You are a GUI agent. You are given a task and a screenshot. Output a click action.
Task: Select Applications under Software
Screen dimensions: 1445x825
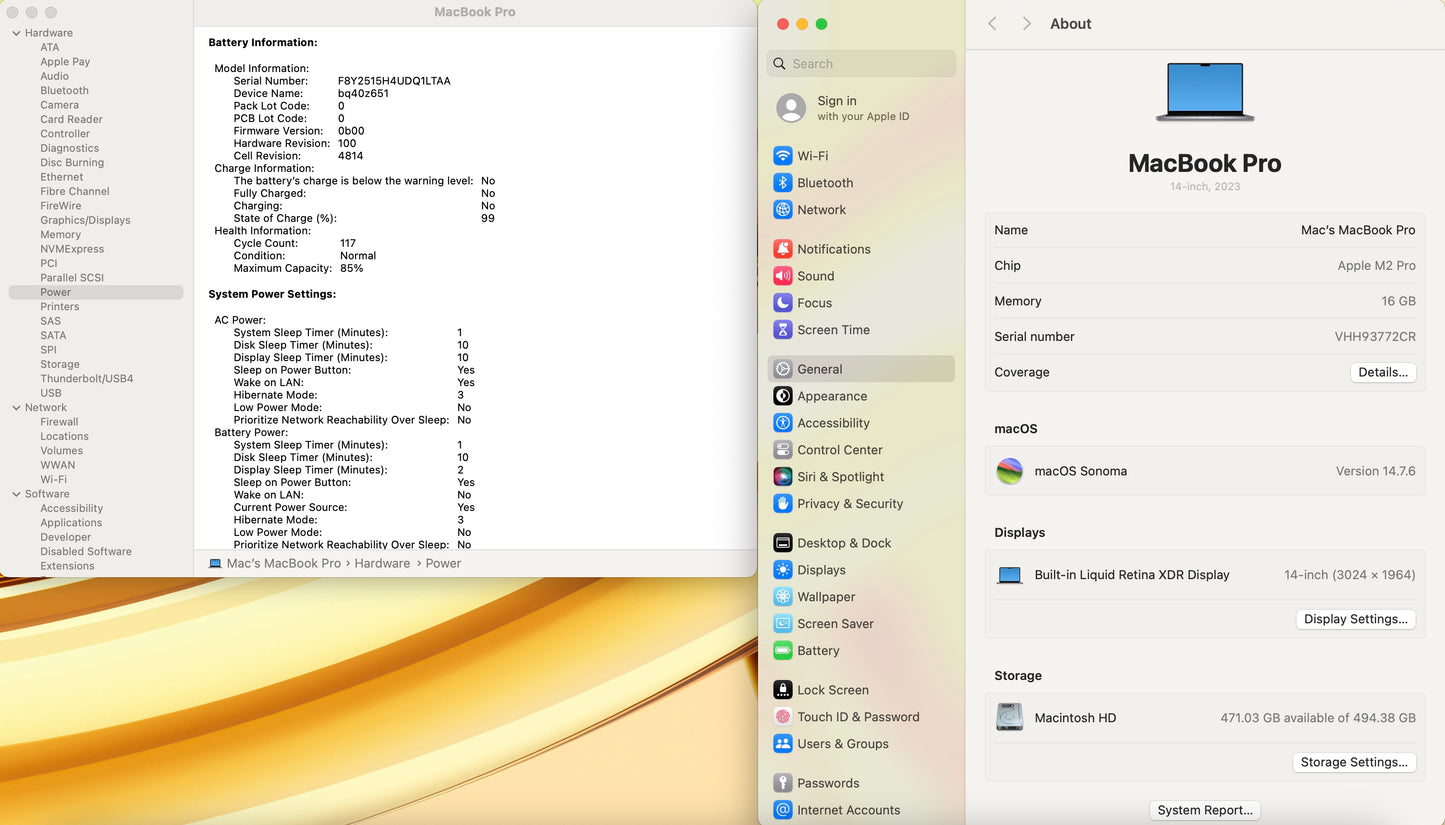pyautogui.click(x=71, y=523)
